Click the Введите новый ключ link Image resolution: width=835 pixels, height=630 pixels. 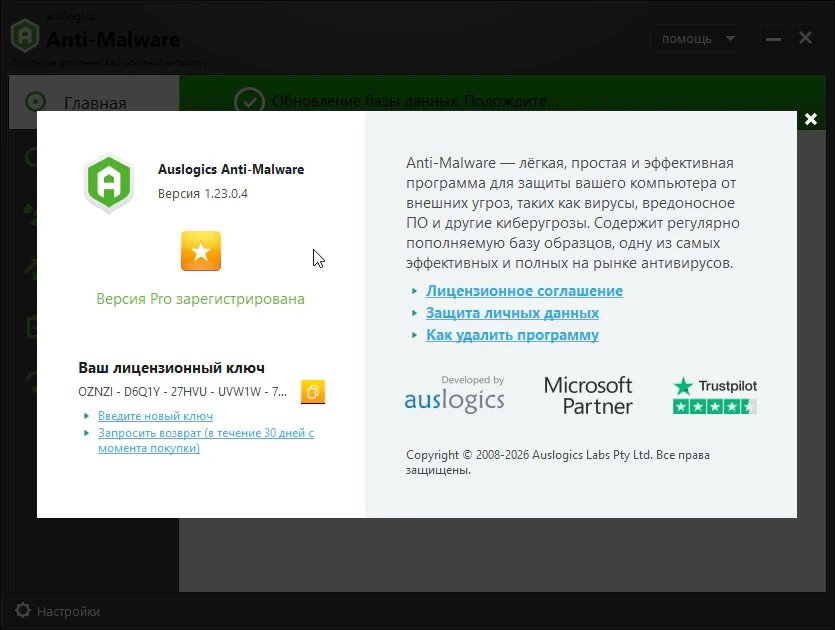[x=155, y=416]
